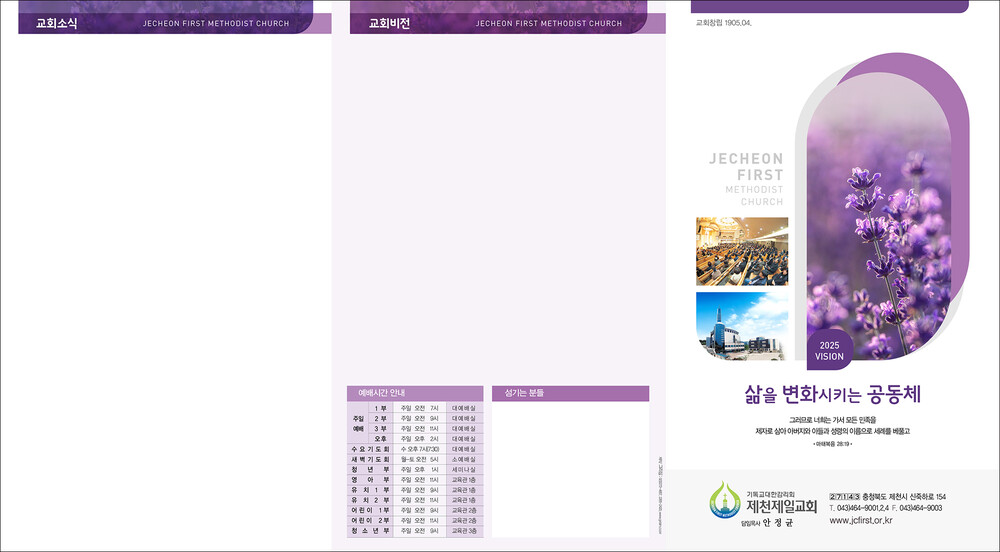Select the 섬기는 분들 box header
The image size is (1000, 552).
[x=525, y=393]
